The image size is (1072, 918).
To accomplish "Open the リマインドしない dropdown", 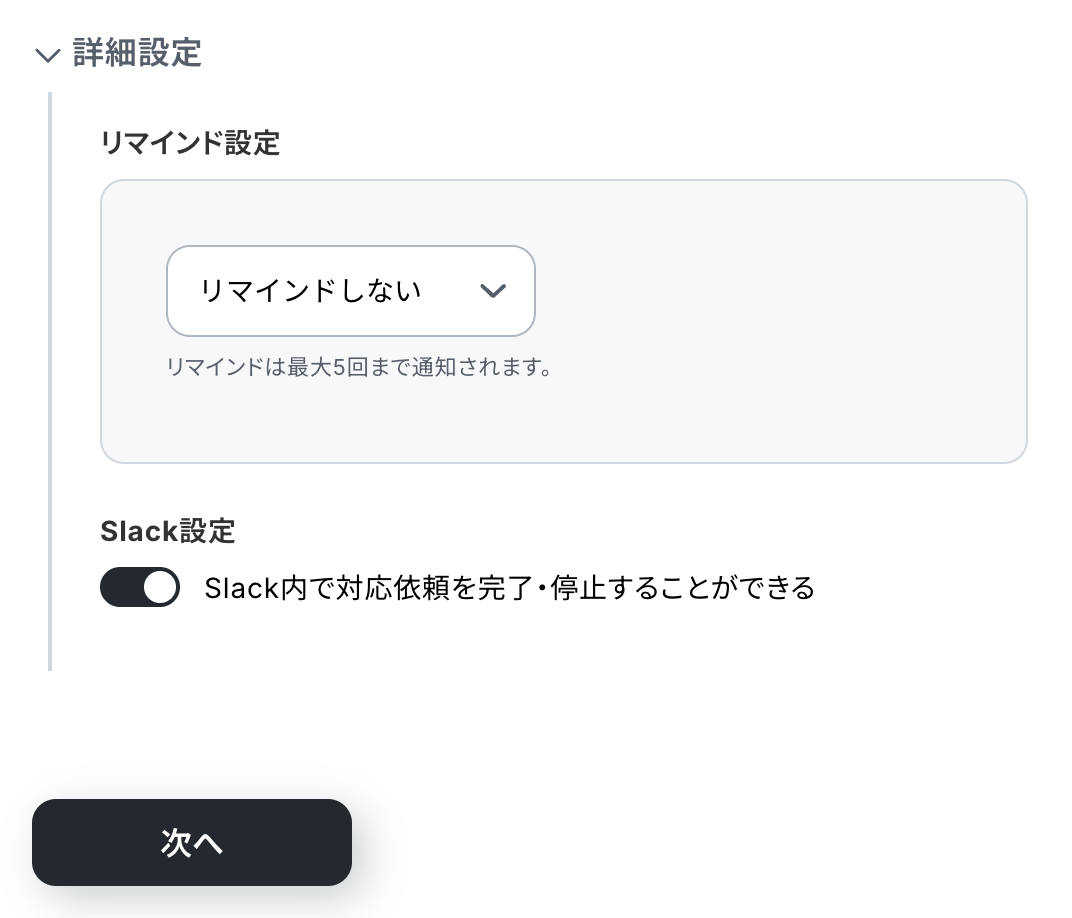I will tap(350, 291).
